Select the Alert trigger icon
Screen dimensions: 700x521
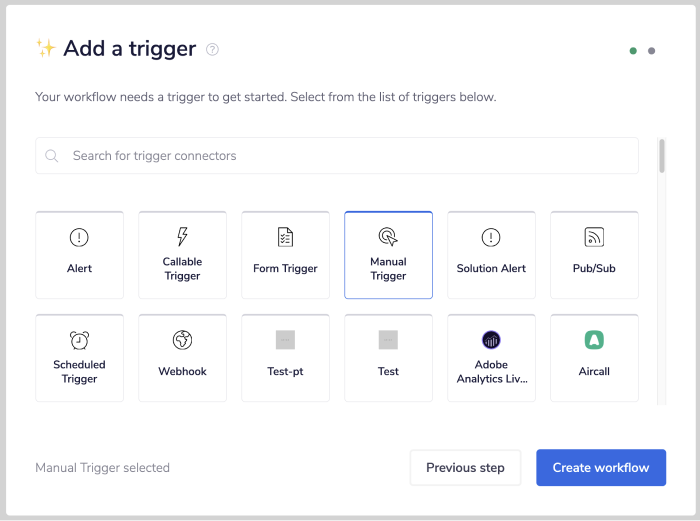(79, 237)
